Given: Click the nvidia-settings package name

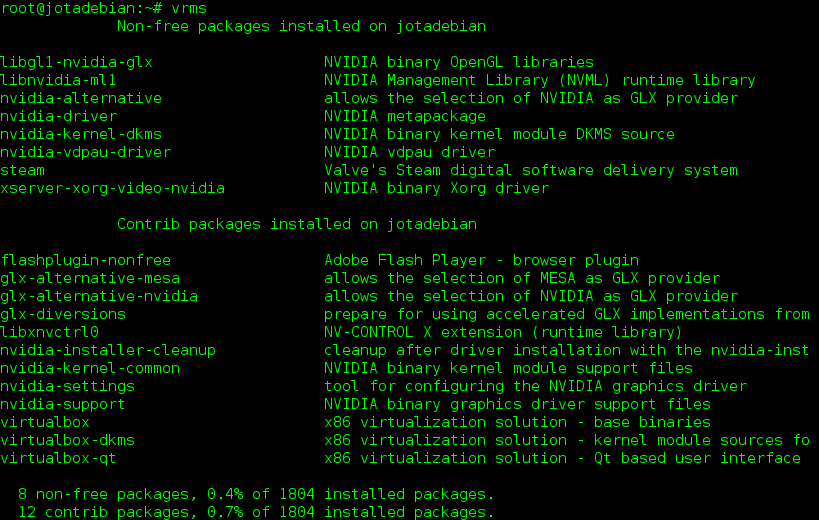Looking at the screenshot, I should (x=67, y=386).
